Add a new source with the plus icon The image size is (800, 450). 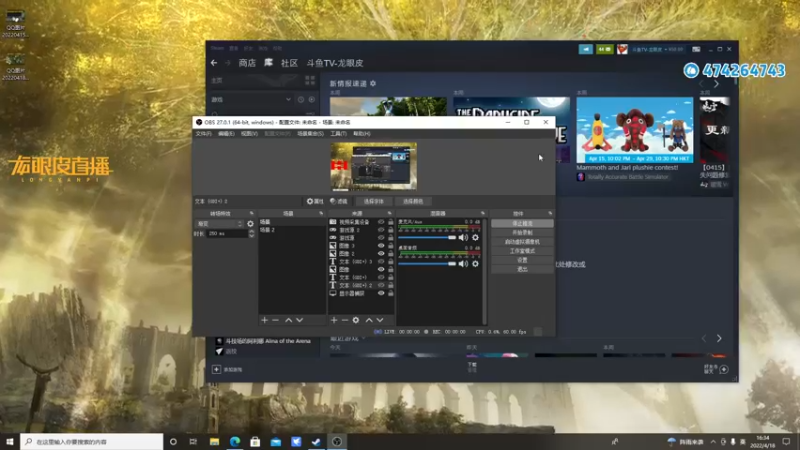coord(334,320)
